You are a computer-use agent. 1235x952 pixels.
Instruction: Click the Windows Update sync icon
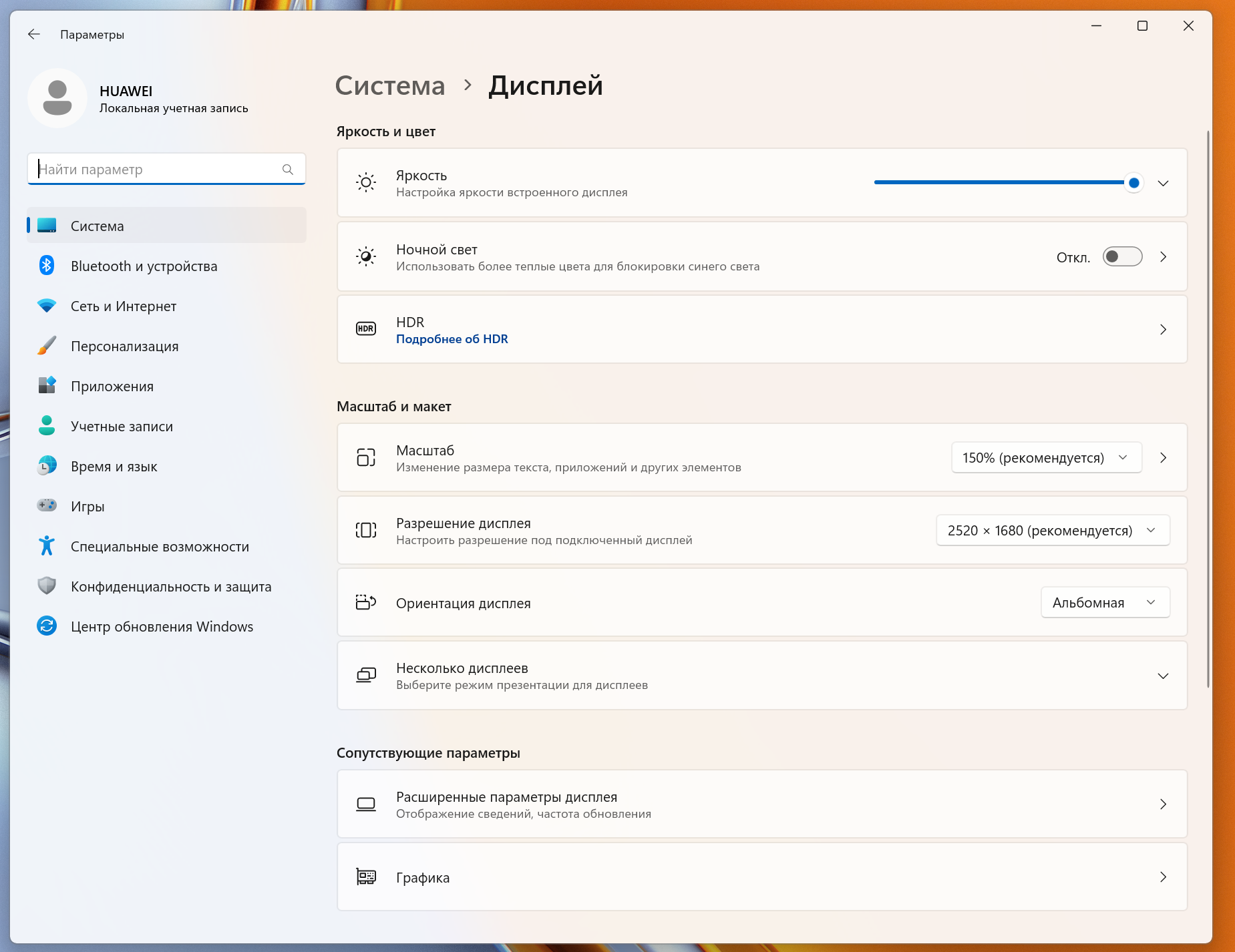click(47, 626)
